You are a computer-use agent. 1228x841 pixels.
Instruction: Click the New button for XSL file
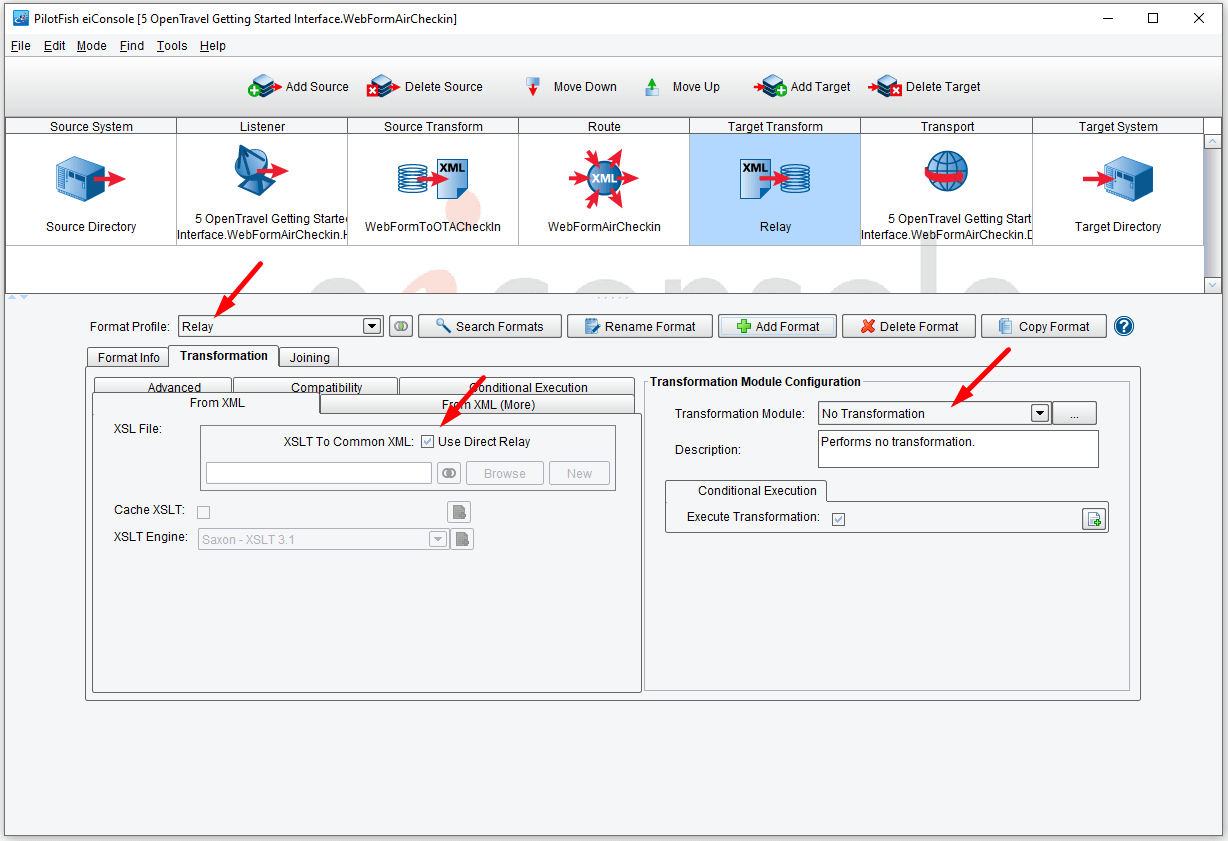coord(580,474)
